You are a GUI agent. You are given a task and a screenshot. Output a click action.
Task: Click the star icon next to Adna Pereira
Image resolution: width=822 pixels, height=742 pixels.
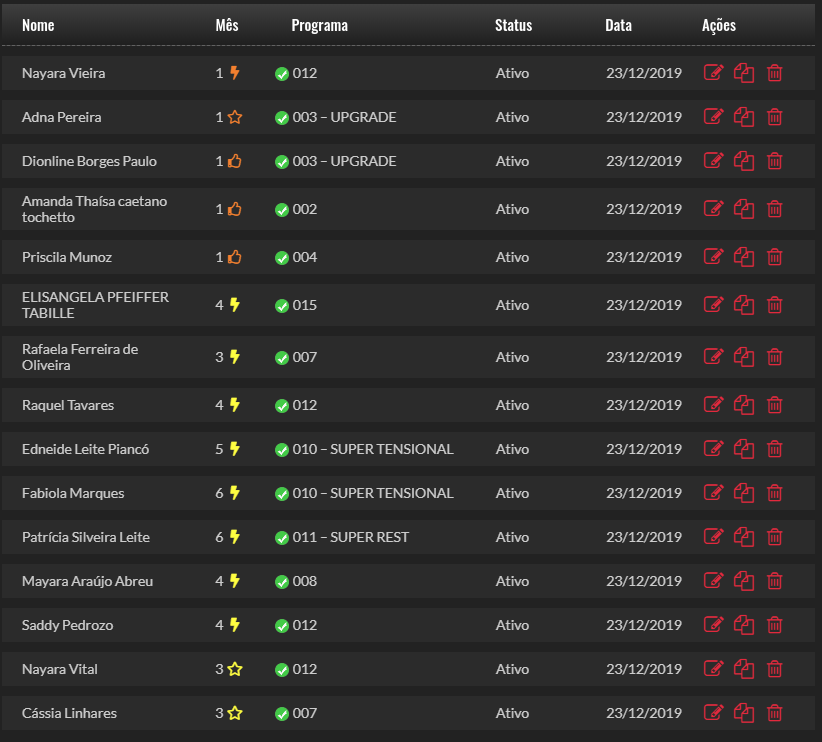coord(235,117)
